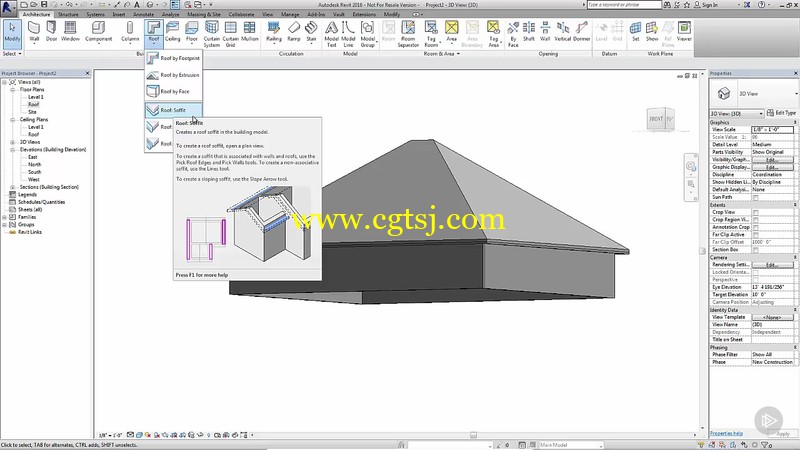The image size is (800, 450).
Task: Activate the Room Separator tool
Action: click(408, 34)
